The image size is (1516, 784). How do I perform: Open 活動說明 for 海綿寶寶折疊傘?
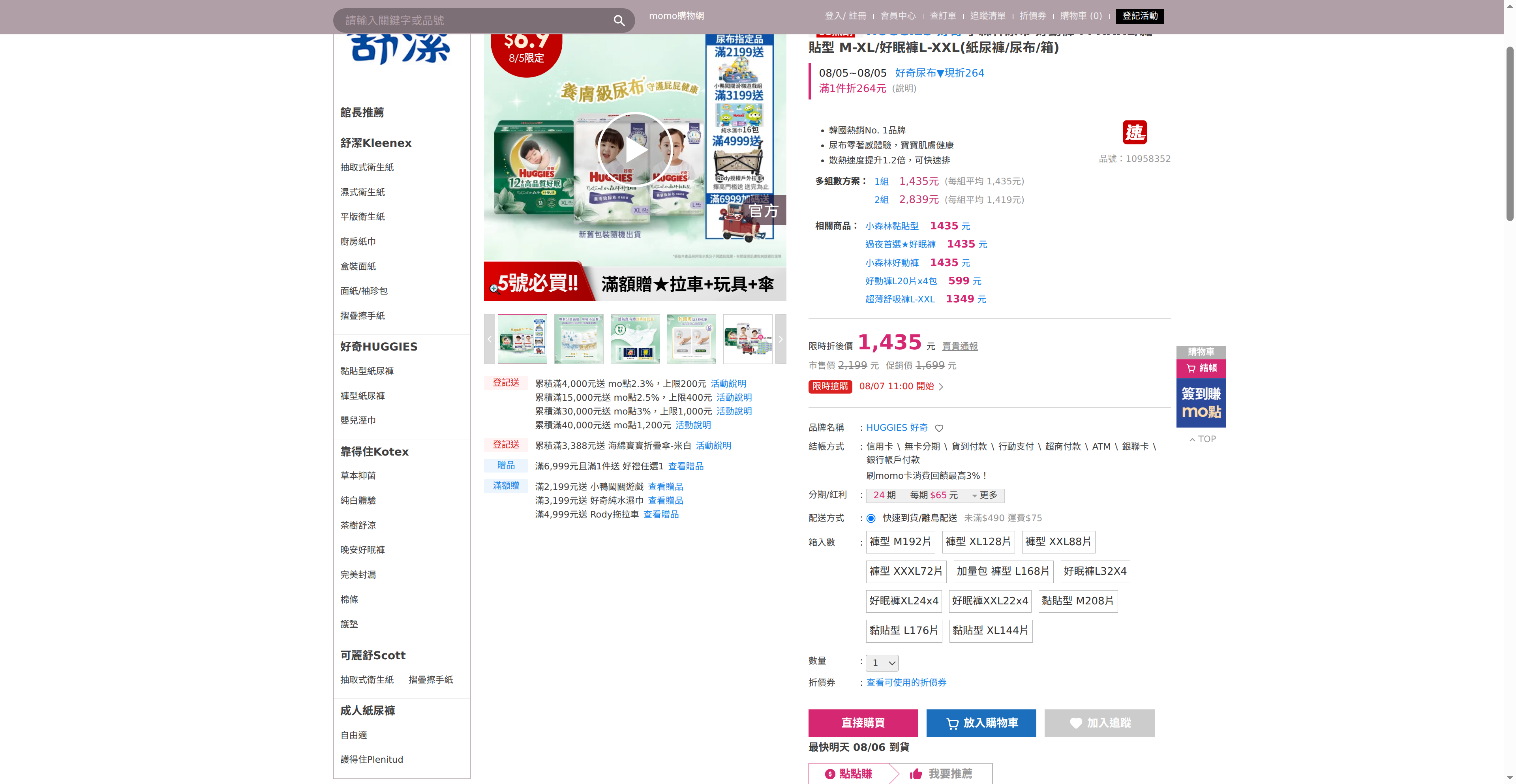click(x=713, y=446)
